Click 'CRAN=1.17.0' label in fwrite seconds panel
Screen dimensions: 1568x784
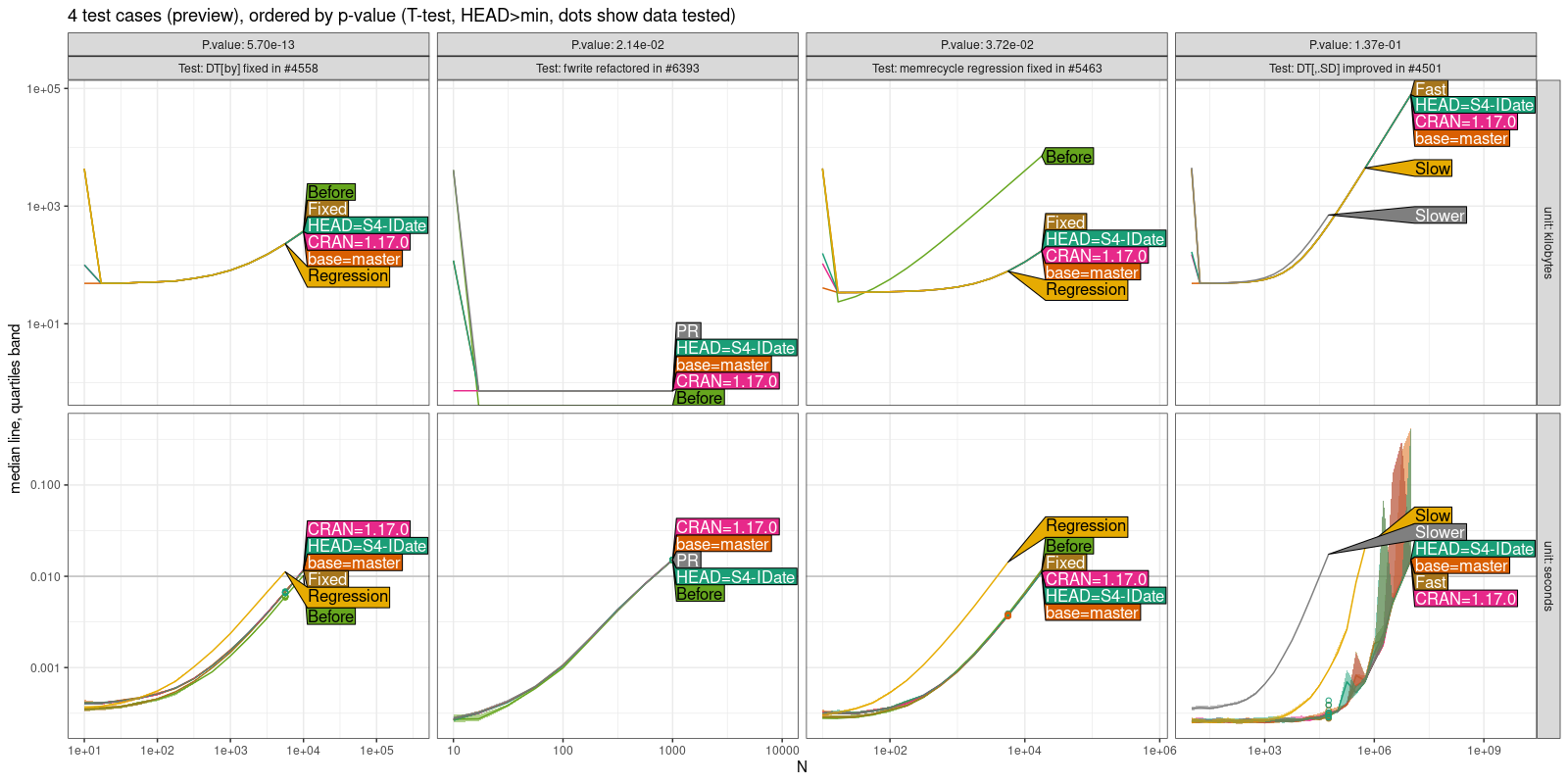pos(727,527)
